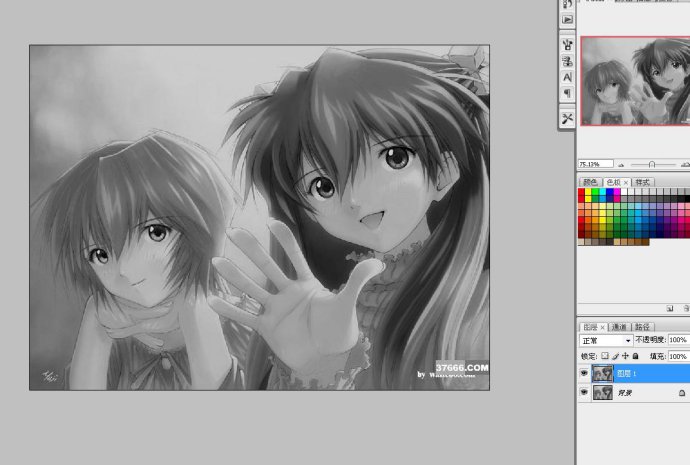Viewport: 690px width, 465px height.
Task: Open the Tool Presets panel icon
Action: click(567, 118)
